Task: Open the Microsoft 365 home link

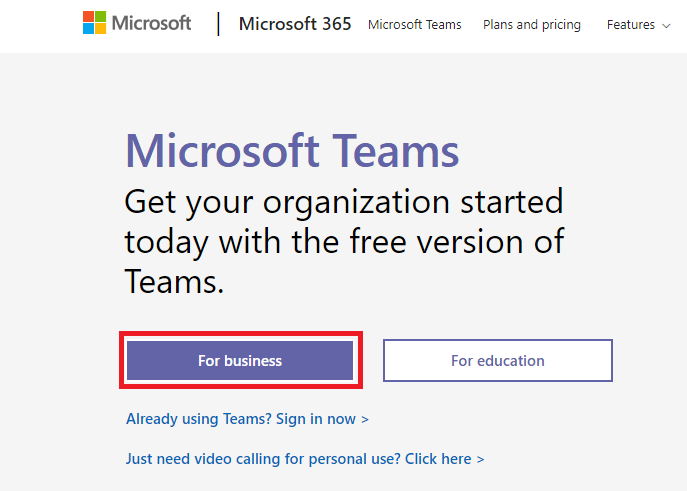Action: tap(295, 24)
